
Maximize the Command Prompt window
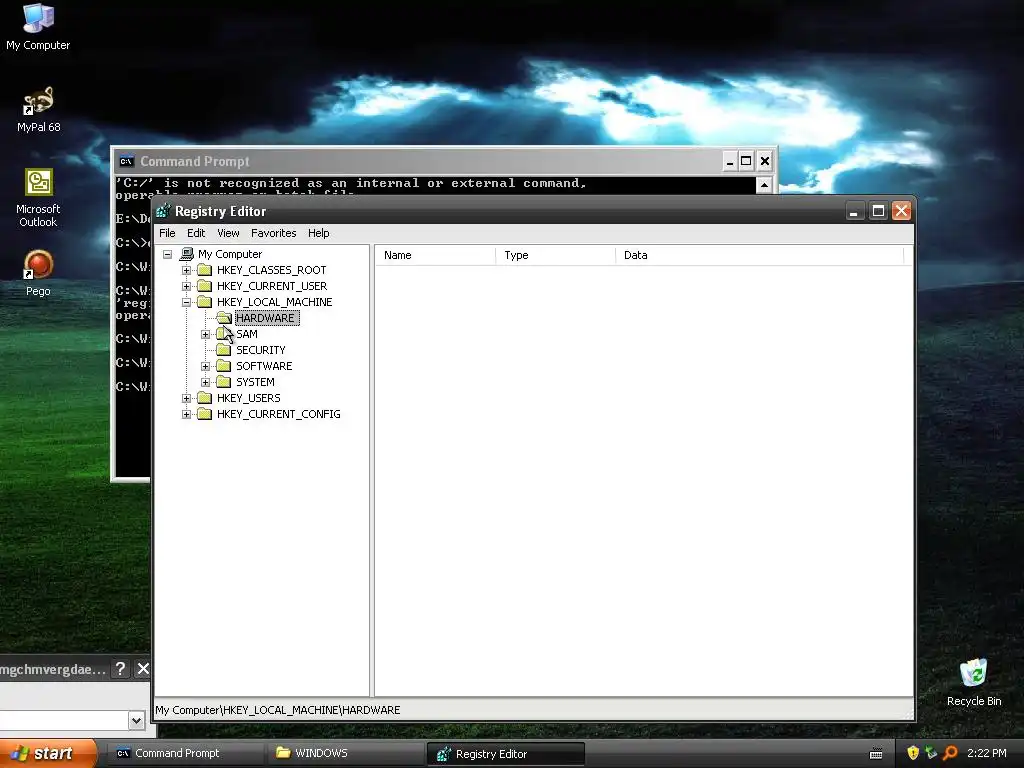pos(746,161)
